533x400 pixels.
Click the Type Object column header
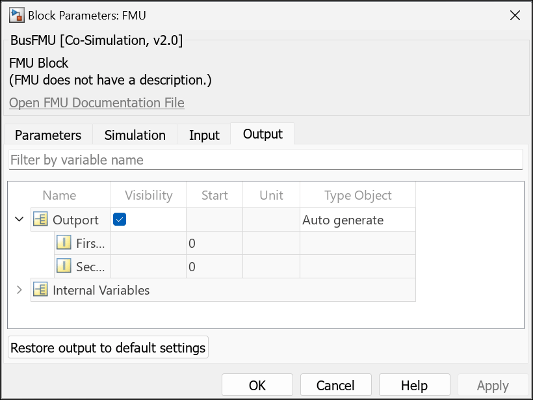tap(358, 195)
